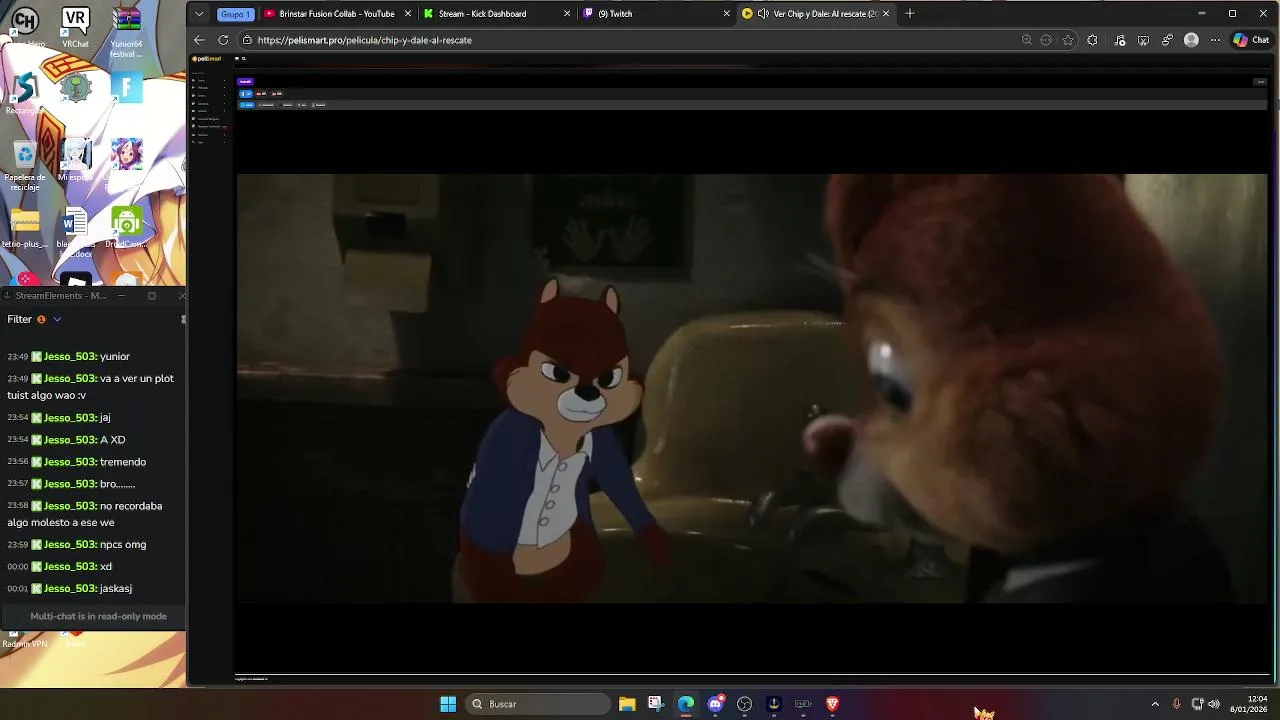The width and height of the screenshot is (1280, 720).
Task: Open a new browser tab
Action: pos(910,14)
